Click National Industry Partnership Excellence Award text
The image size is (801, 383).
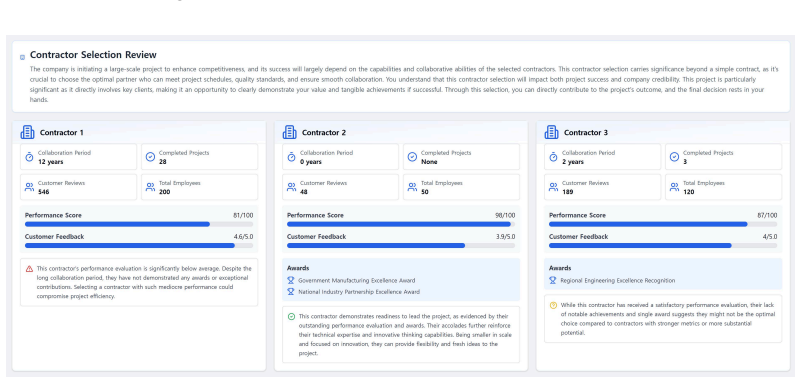(x=359, y=292)
